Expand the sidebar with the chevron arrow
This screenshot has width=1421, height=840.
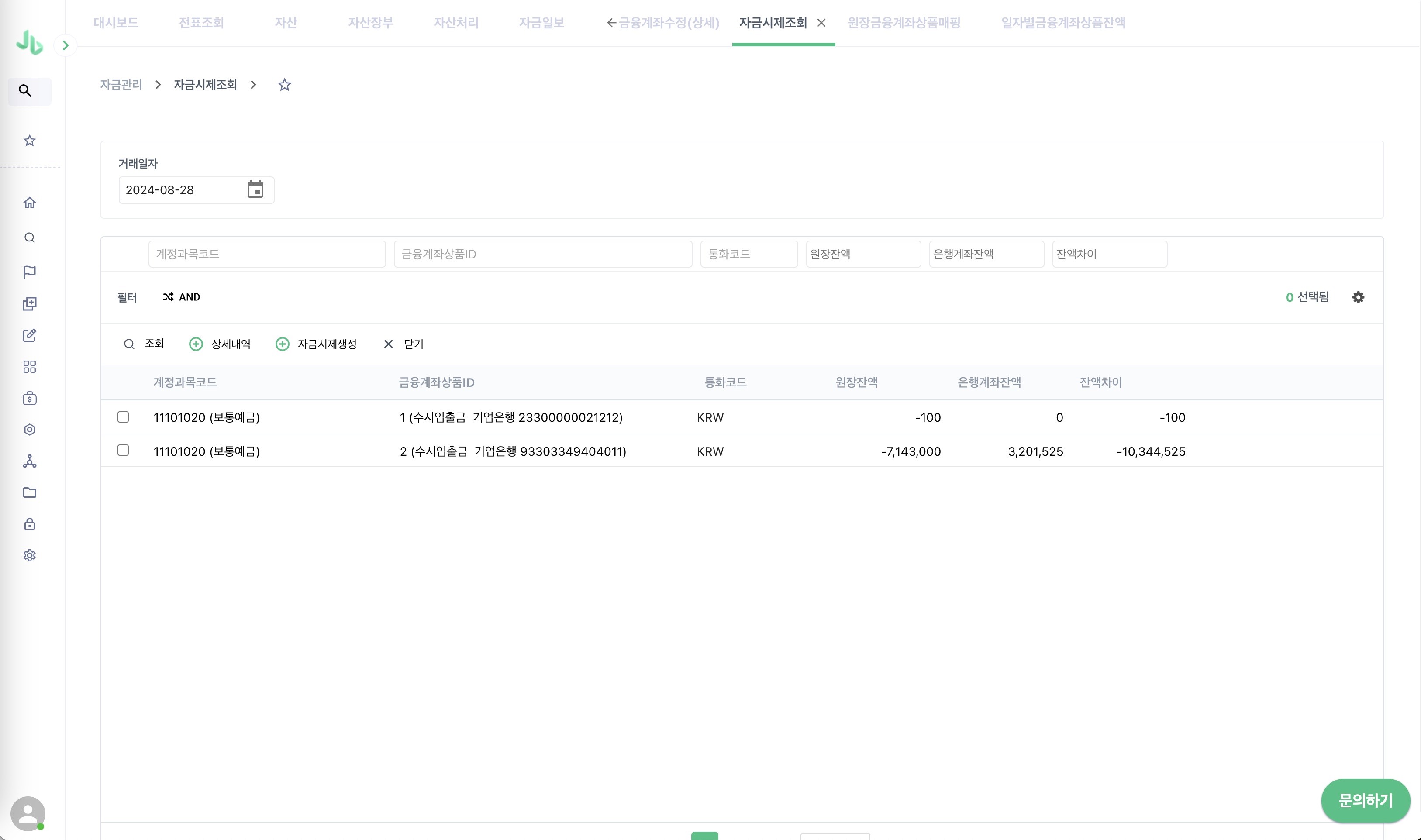(66, 45)
